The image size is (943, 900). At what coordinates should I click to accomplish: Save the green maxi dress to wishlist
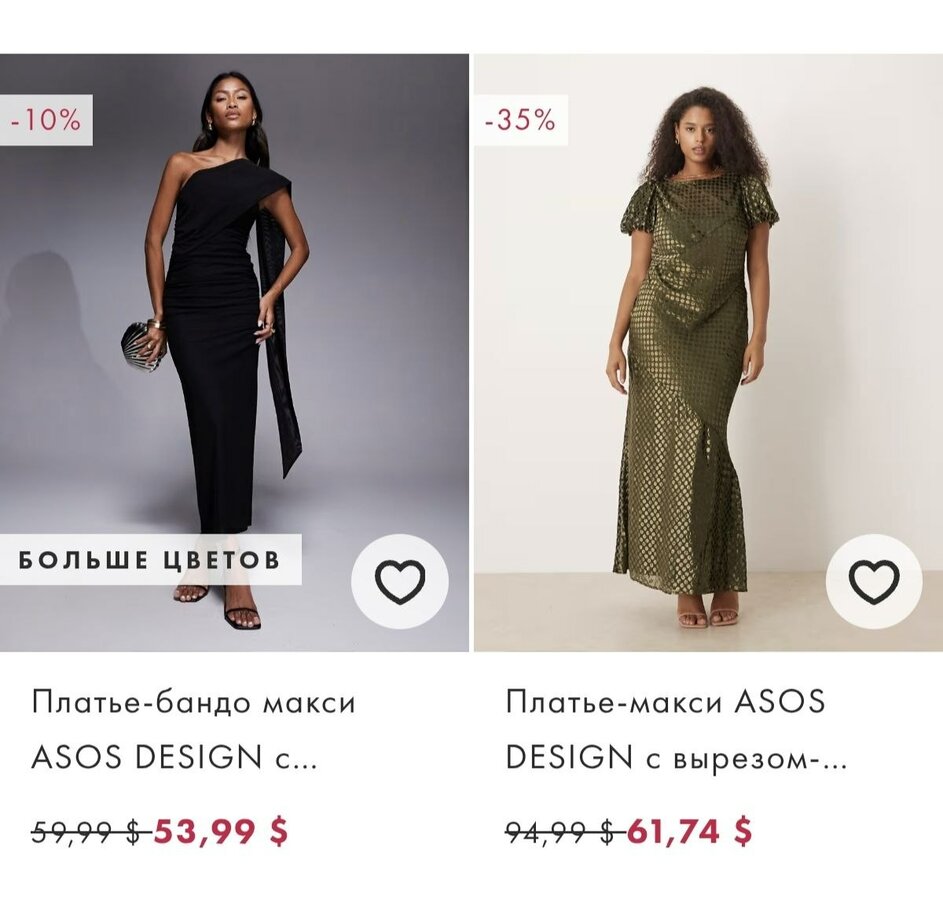[874, 581]
